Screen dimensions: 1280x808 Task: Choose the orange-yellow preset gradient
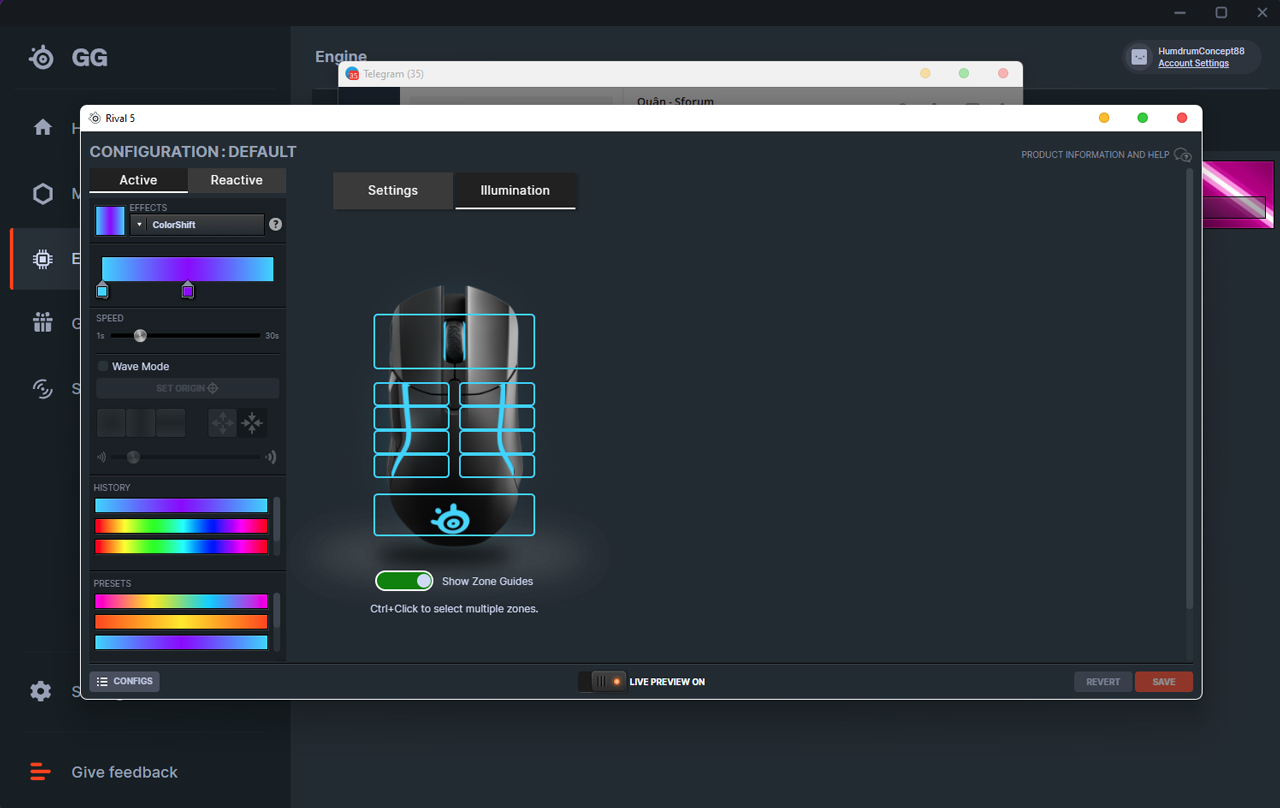click(181, 622)
